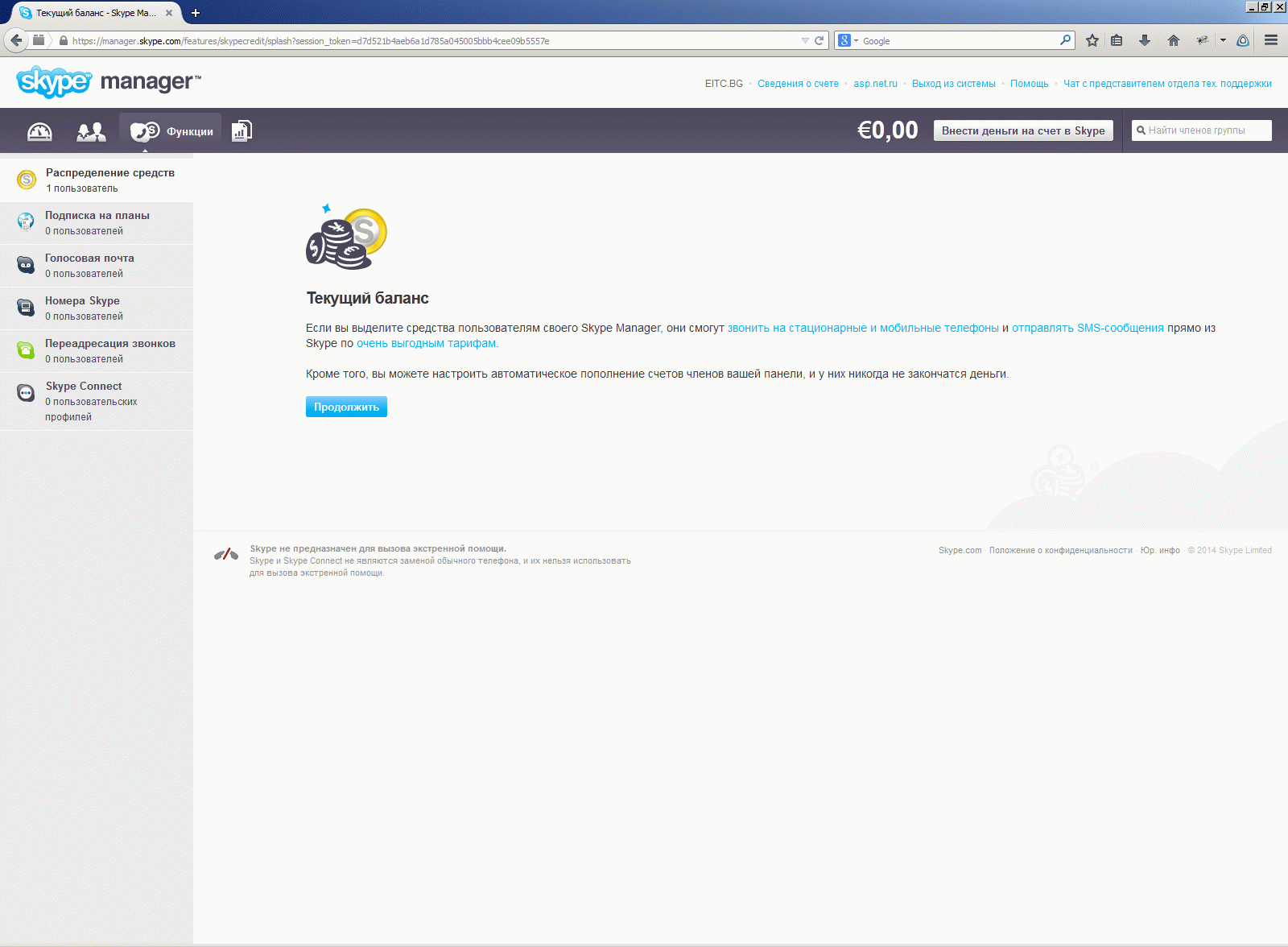Open Skype Connect in the sidebar

(97, 401)
